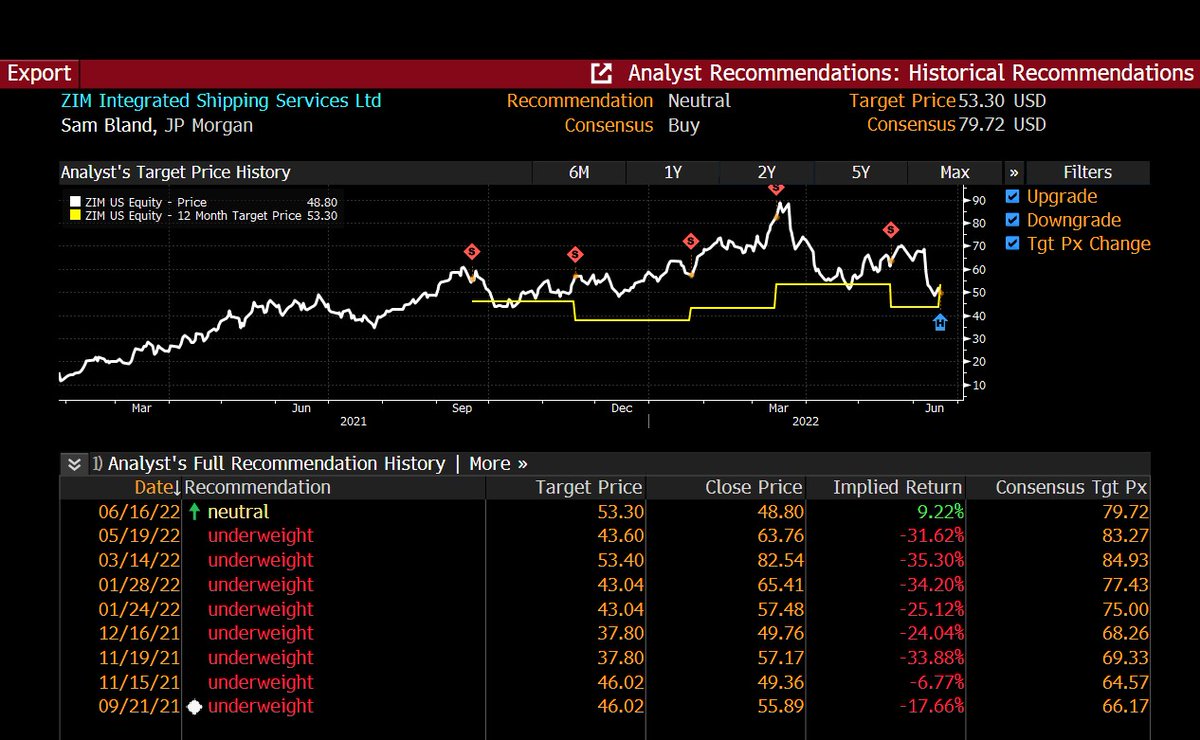Select the Max chart range tab
This screenshot has width=1200, height=740.
[x=955, y=172]
